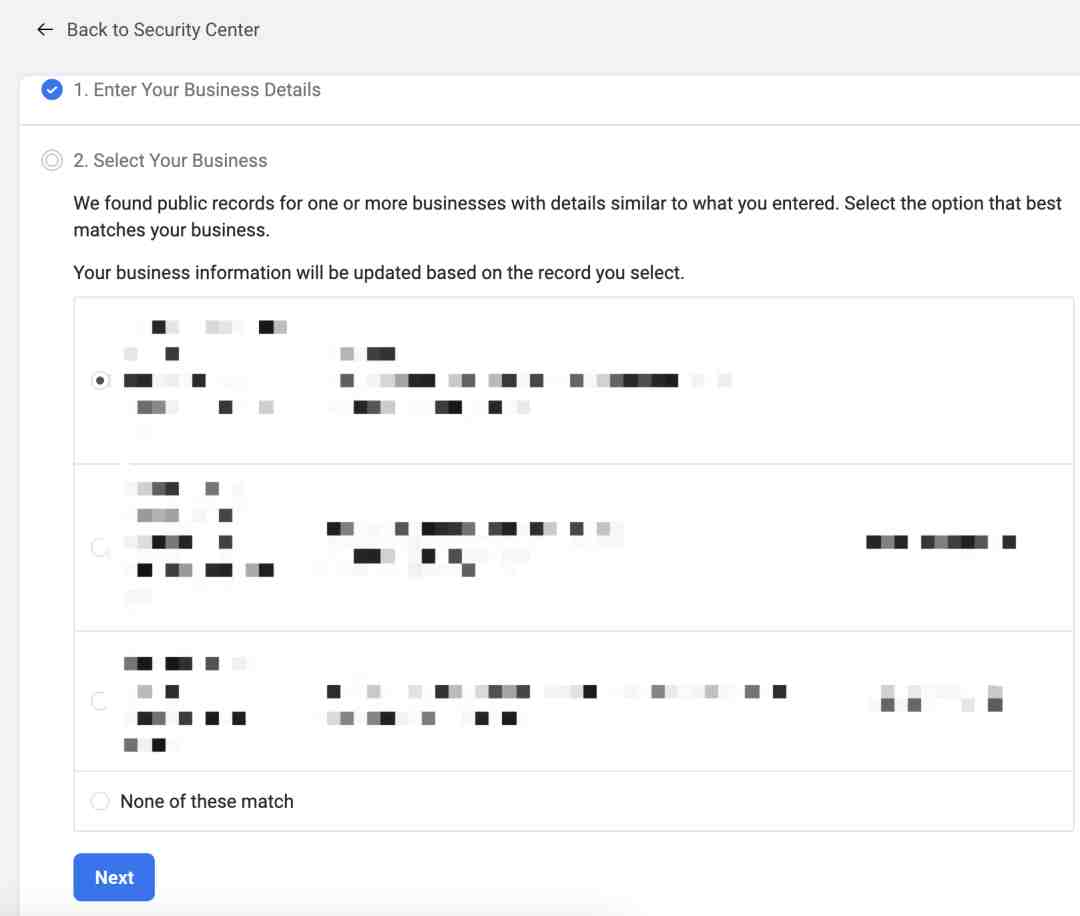Screen dimensions: 1080x916
Task: Click the back arrow icon
Action: coord(45,30)
